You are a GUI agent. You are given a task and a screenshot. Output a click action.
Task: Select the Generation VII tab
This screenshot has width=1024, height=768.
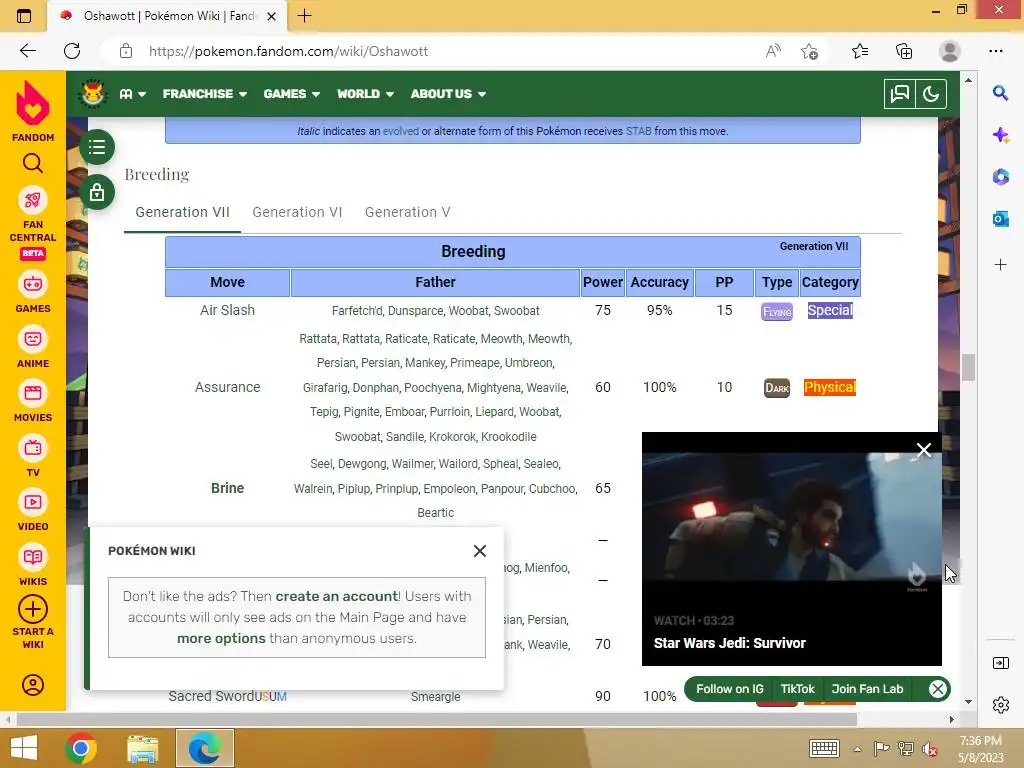pyautogui.click(x=182, y=212)
